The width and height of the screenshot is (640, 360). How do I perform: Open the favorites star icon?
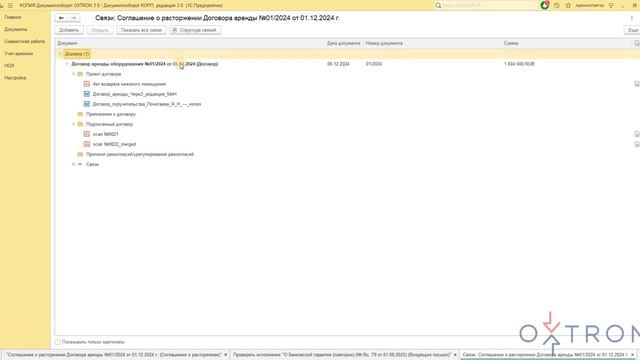coord(568,5)
